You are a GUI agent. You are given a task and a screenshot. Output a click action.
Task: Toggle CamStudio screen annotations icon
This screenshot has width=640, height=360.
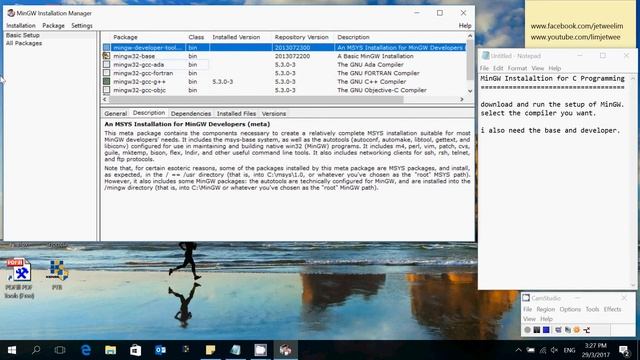pos(558,330)
